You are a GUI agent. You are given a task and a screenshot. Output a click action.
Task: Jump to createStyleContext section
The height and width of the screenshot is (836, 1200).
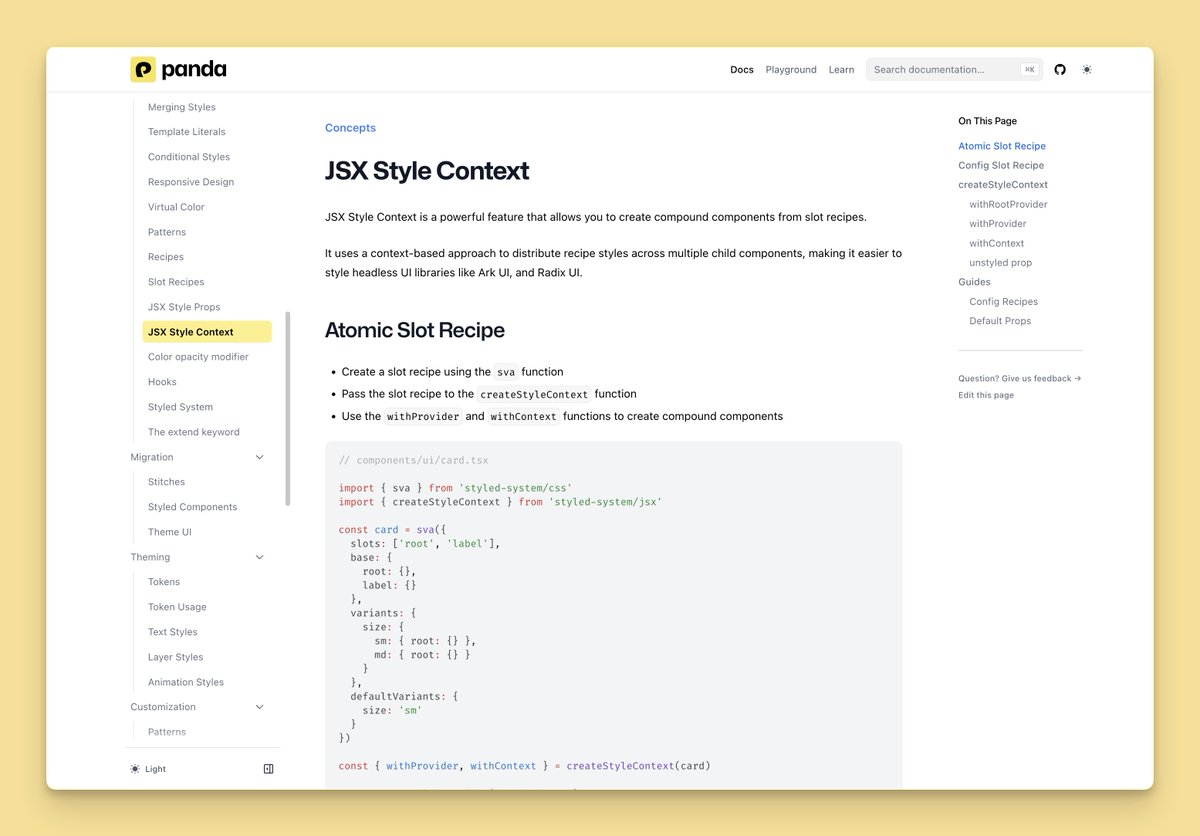pos(1003,185)
